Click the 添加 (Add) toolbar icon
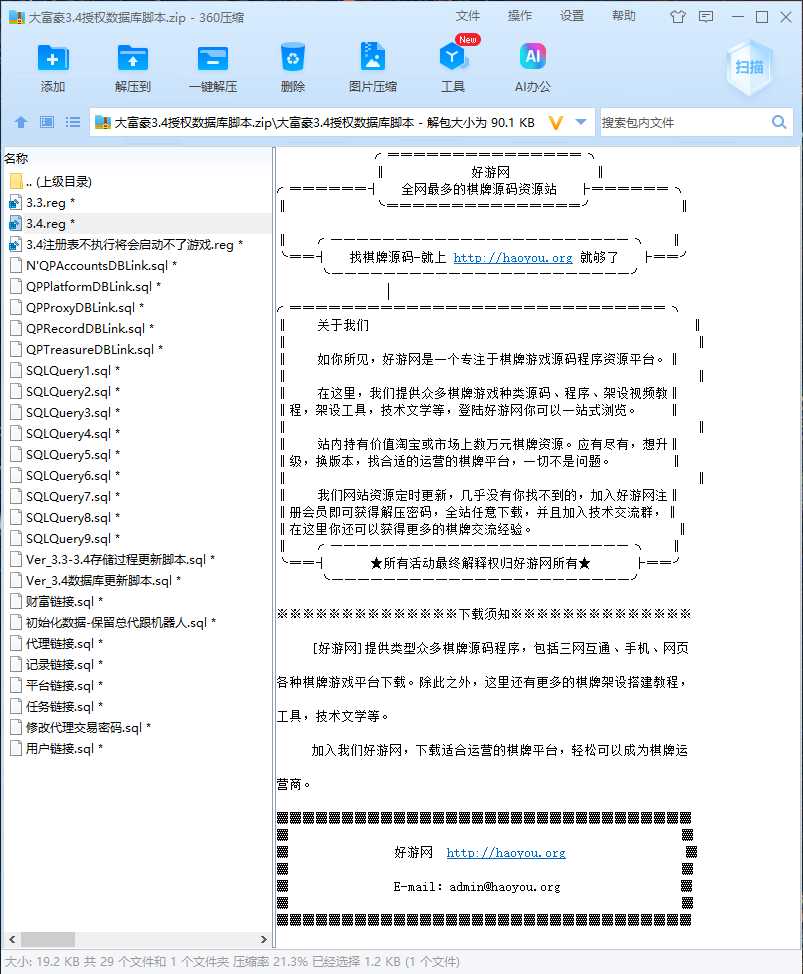This screenshot has height=974, width=803. 53,58
